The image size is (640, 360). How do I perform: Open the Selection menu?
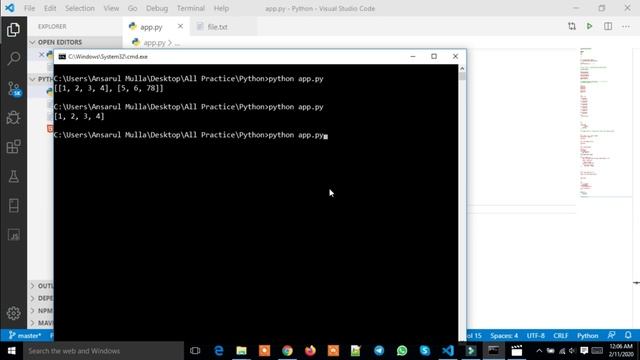(x=80, y=8)
